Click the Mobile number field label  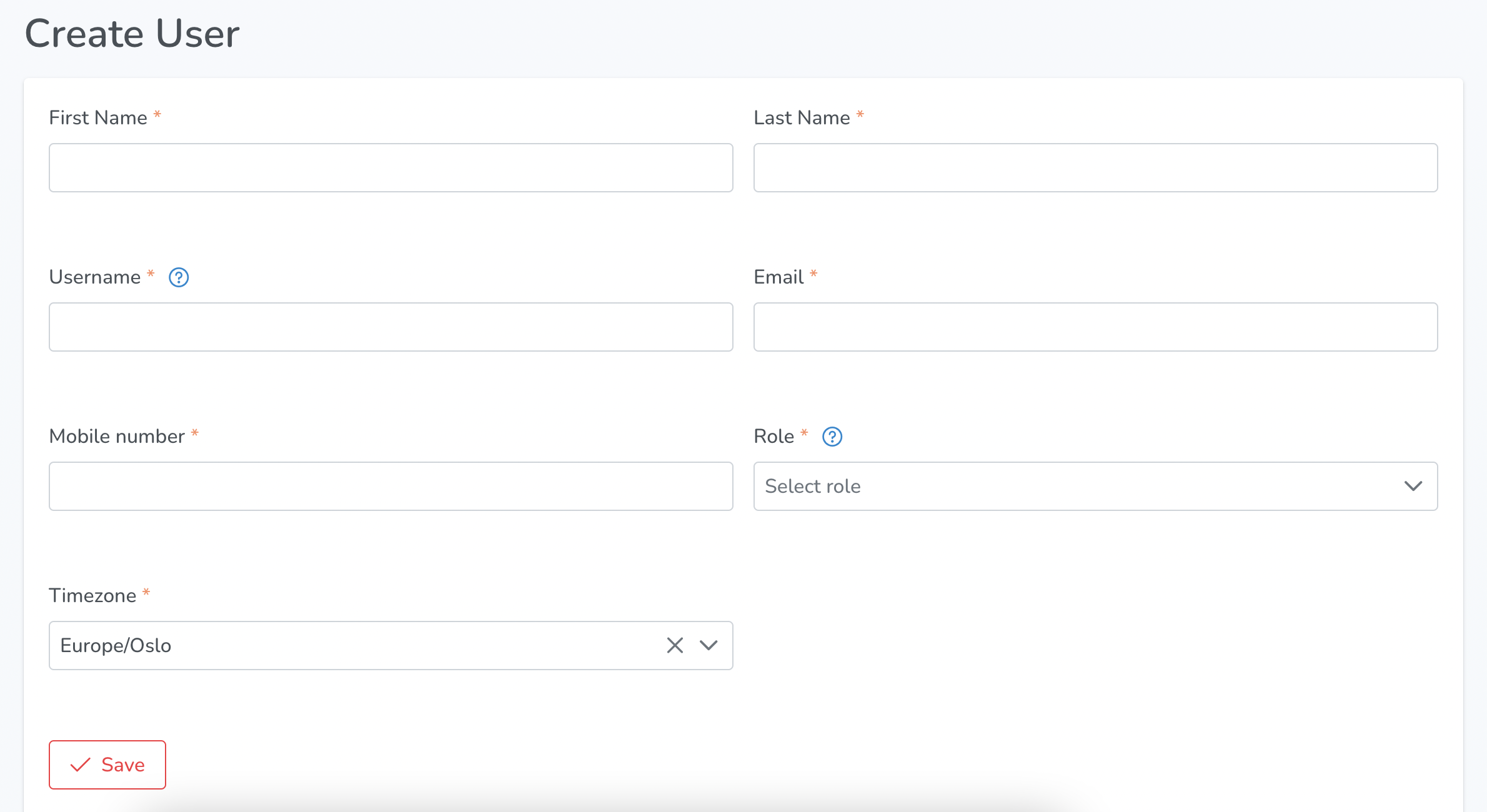(117, 436)
